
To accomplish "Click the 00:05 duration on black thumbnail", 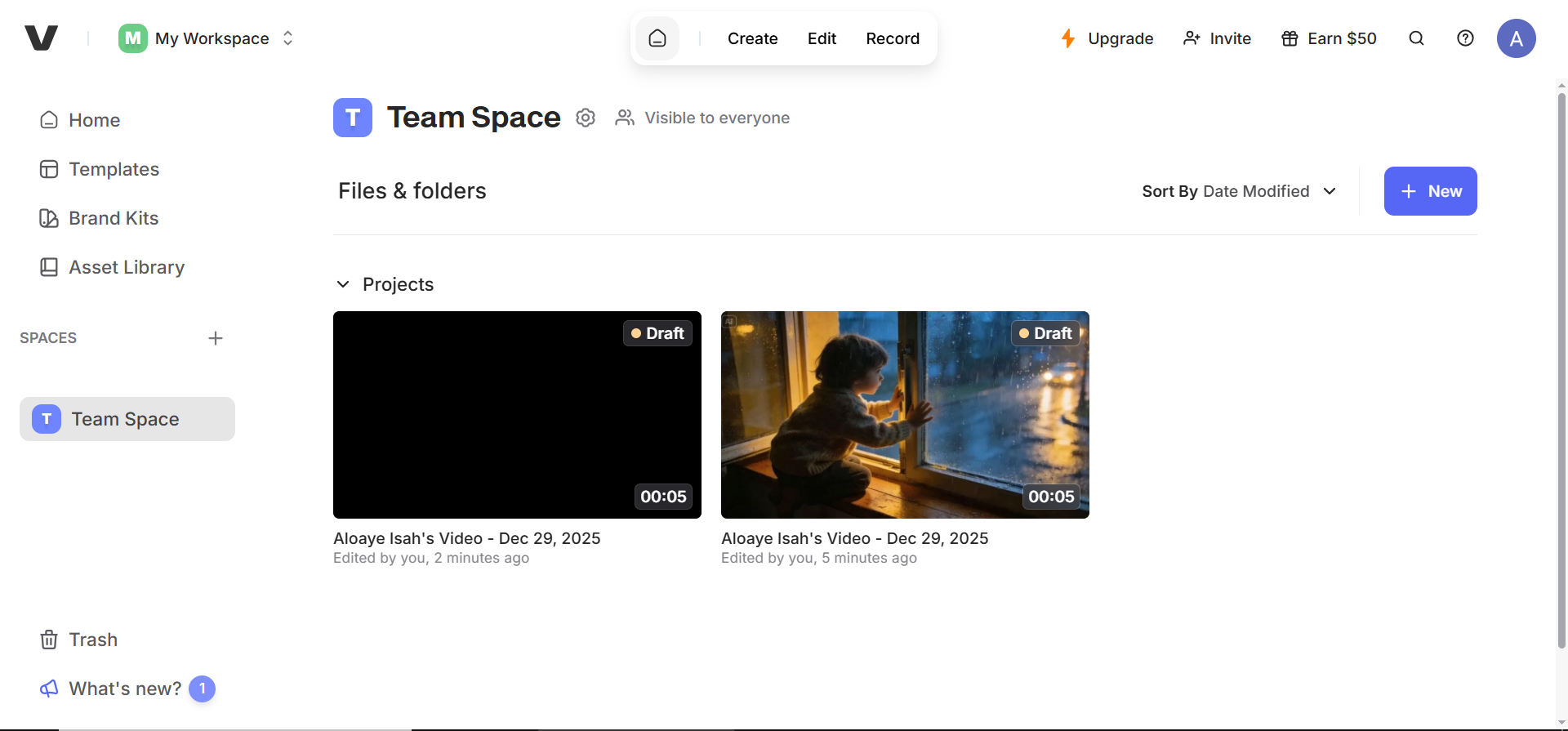I will click(x=663, y=497).
